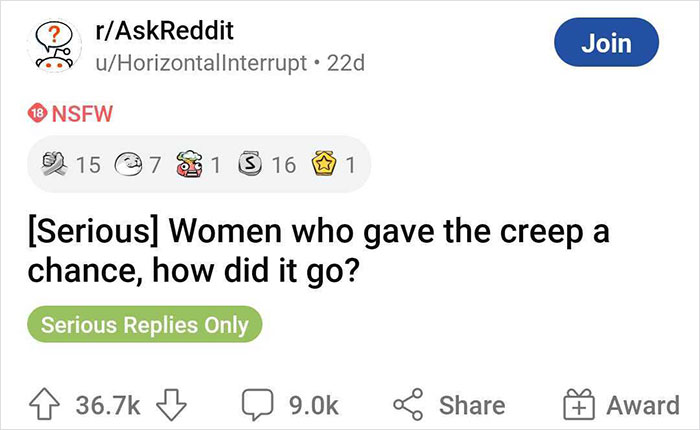Image resolution: width=700 pixels, height=430 pixels.
Task: Select the smiling face award with 7
Action: pos(130,163)
